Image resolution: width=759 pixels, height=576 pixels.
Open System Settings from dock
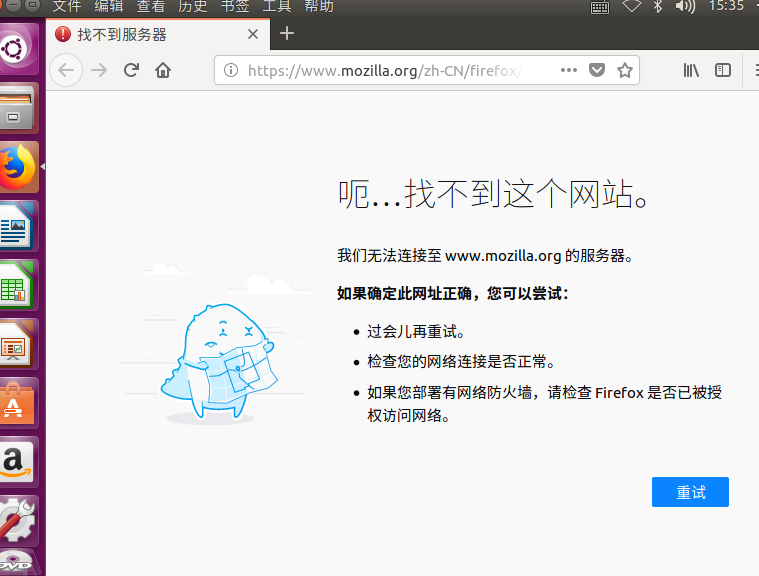(x=18, y=521)
